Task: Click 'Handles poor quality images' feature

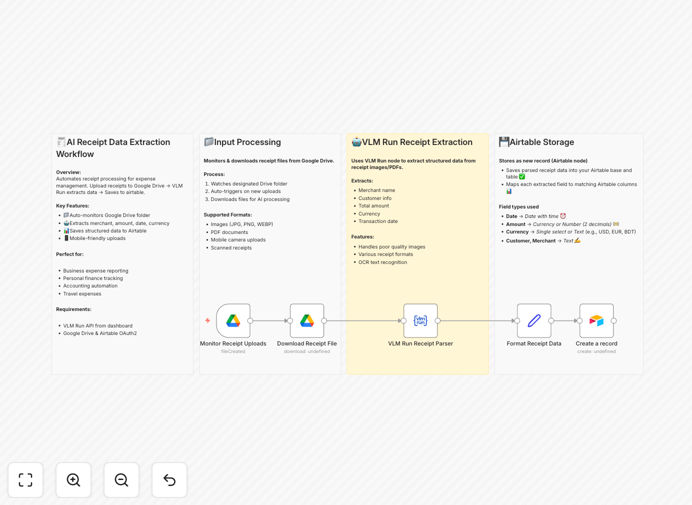Action: [391, 247]
